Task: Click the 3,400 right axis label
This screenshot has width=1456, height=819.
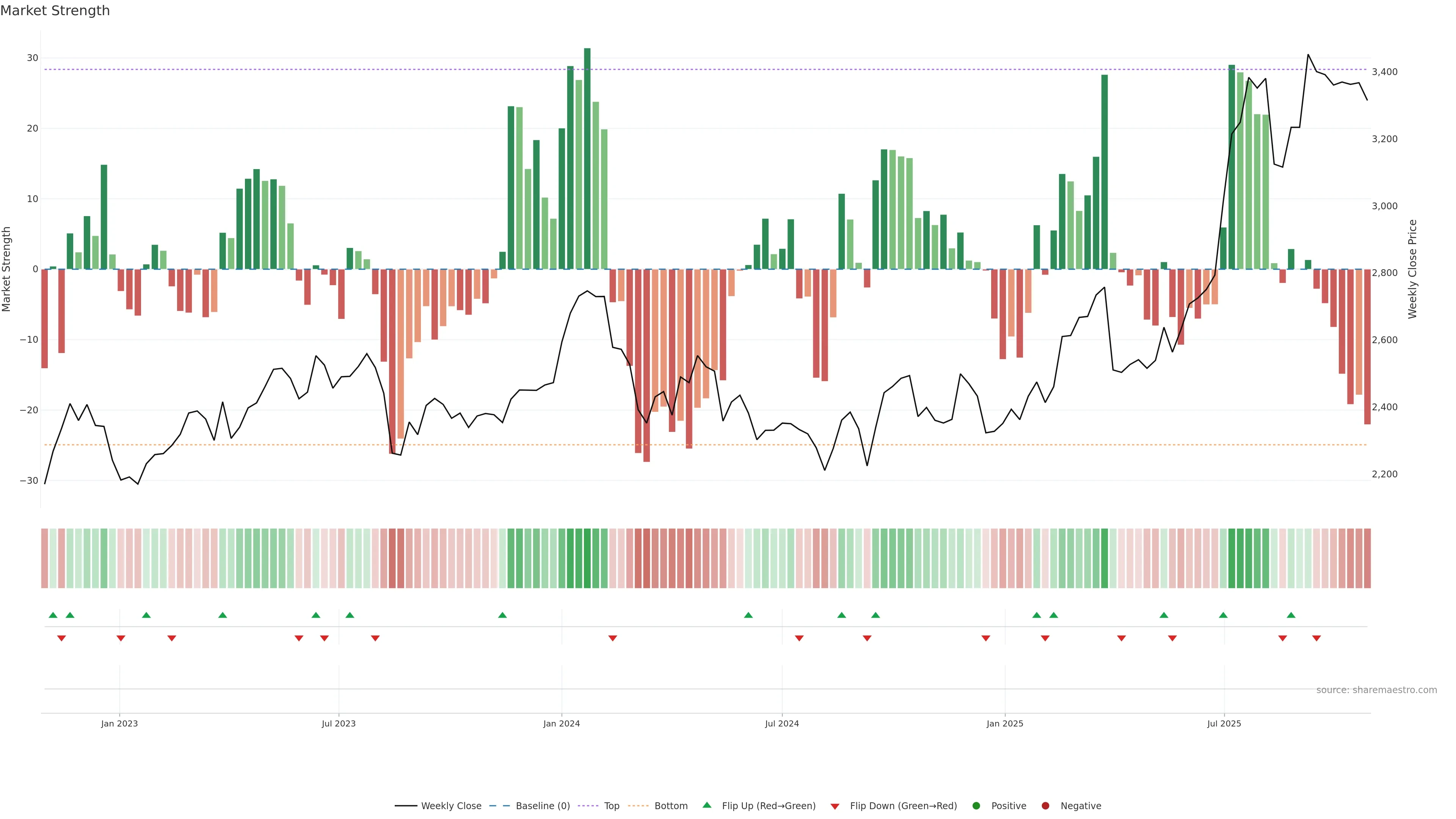Action: tap(1384, 72)
